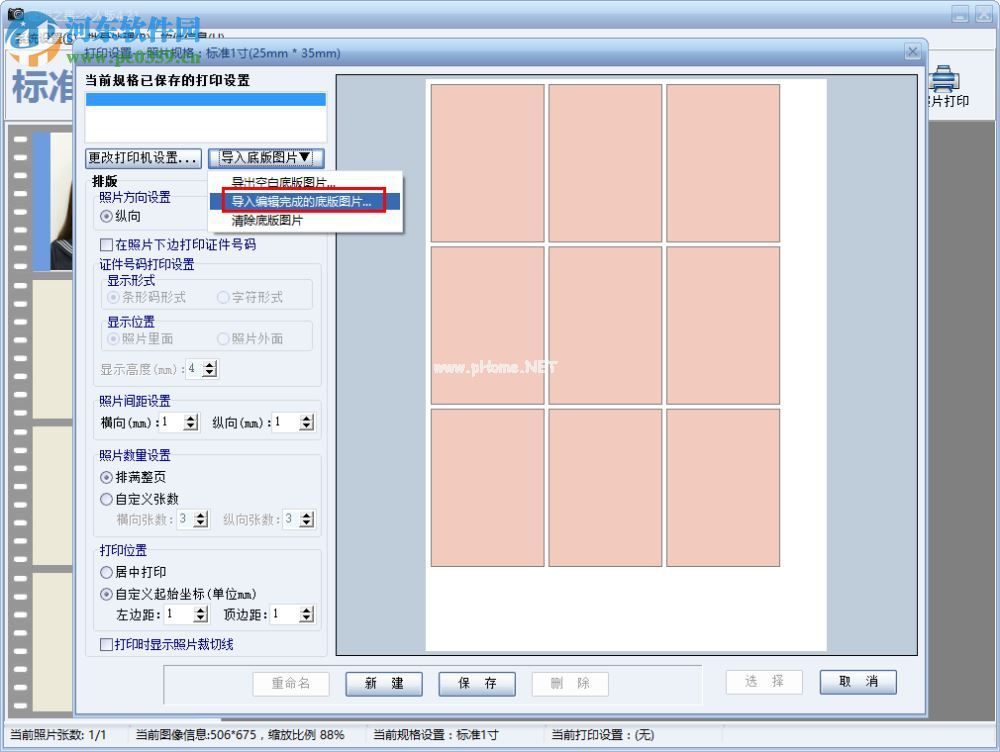The image size is (1000, 752).
Task: Adjust the 横向(mm) photo spacing spinner
Action: (x=191, y=423)
